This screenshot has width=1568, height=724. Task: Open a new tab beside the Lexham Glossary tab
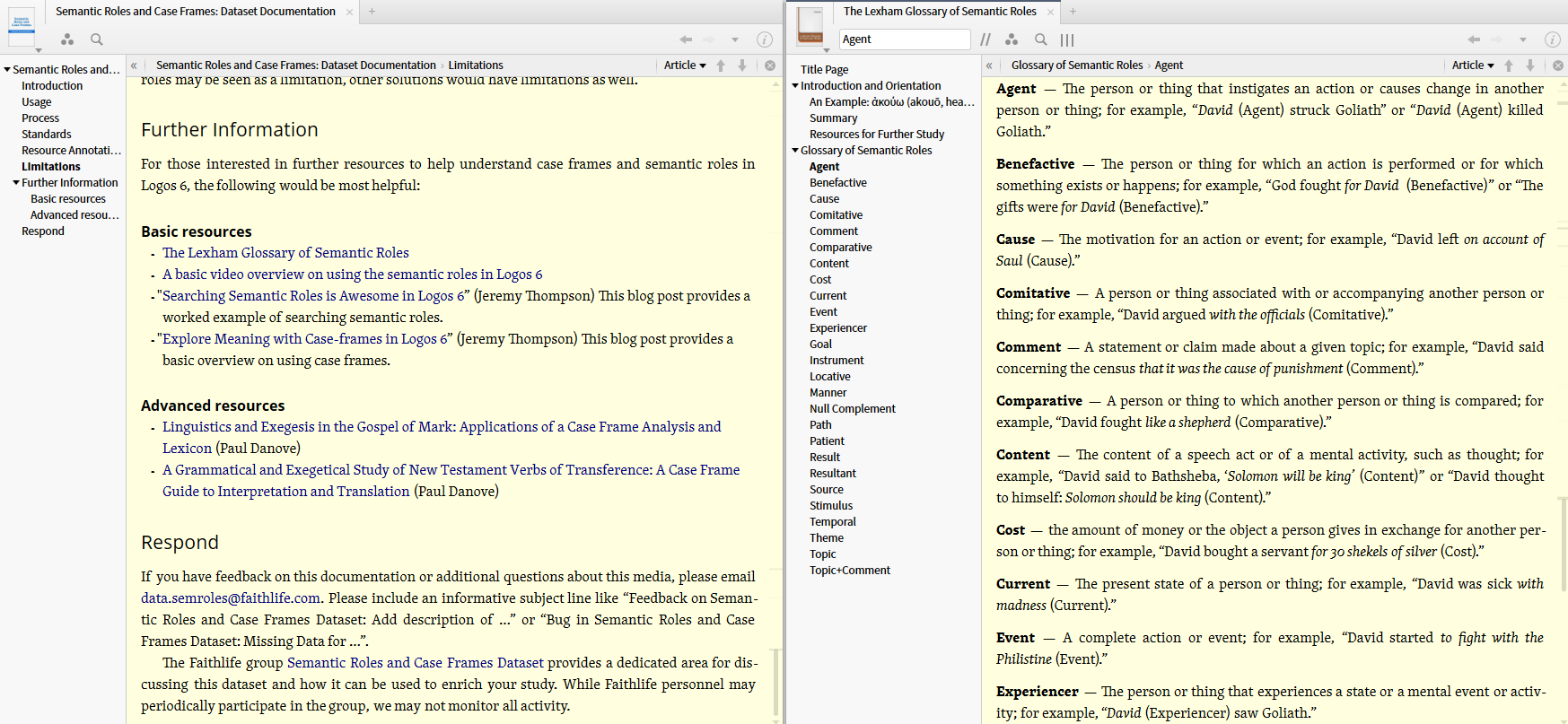click(x=1073, y=12)
